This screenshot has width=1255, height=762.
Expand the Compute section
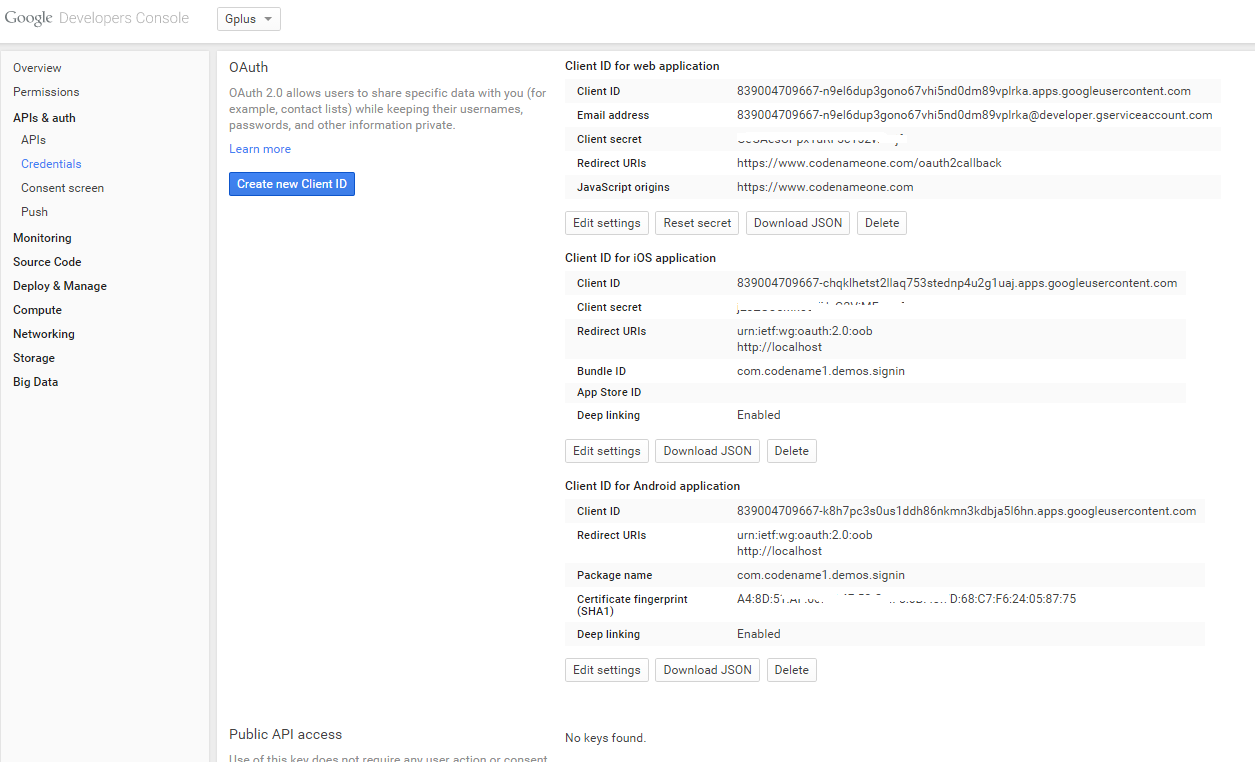point(37,310)
